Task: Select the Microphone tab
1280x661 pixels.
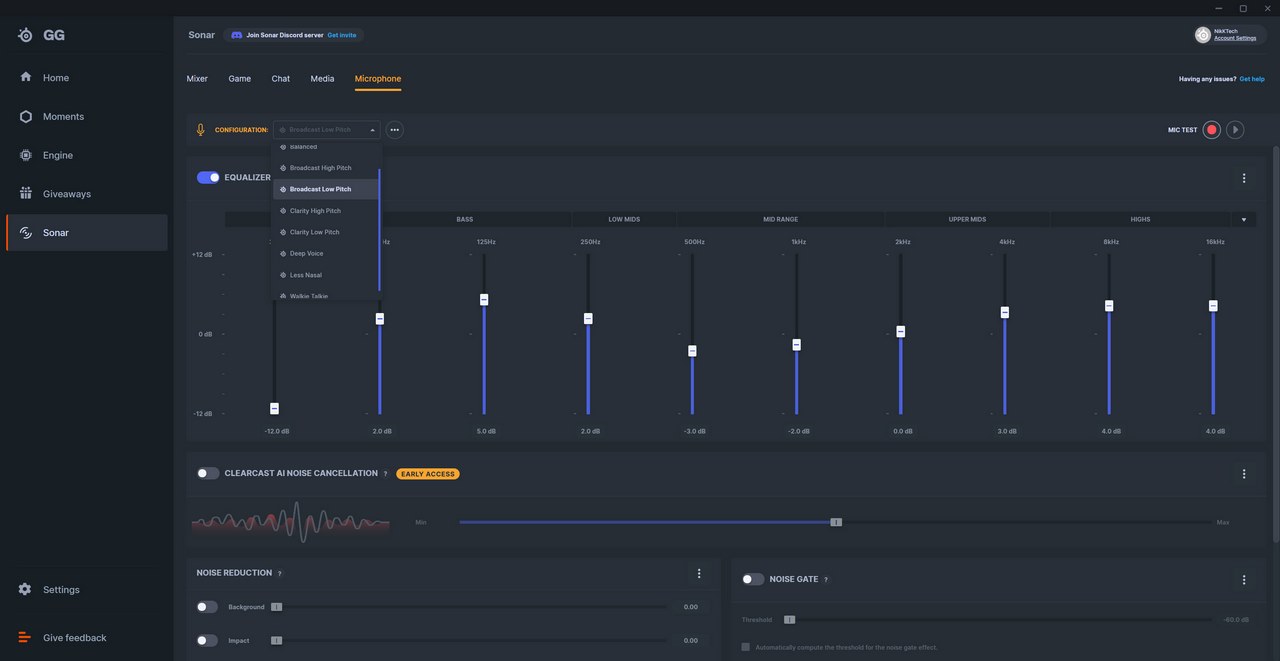Action: point(378,79)
